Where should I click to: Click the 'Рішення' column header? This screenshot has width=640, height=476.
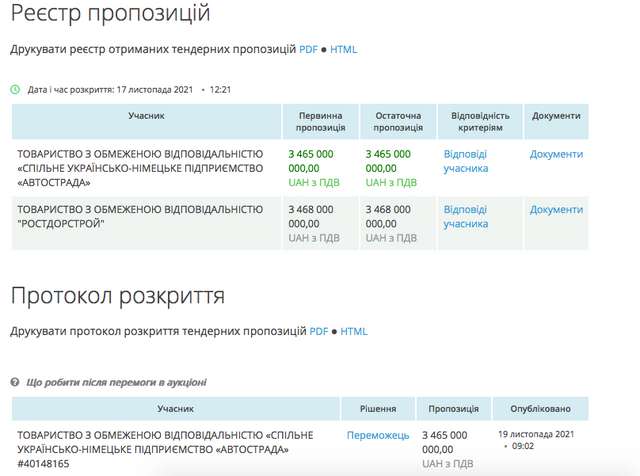378,409
